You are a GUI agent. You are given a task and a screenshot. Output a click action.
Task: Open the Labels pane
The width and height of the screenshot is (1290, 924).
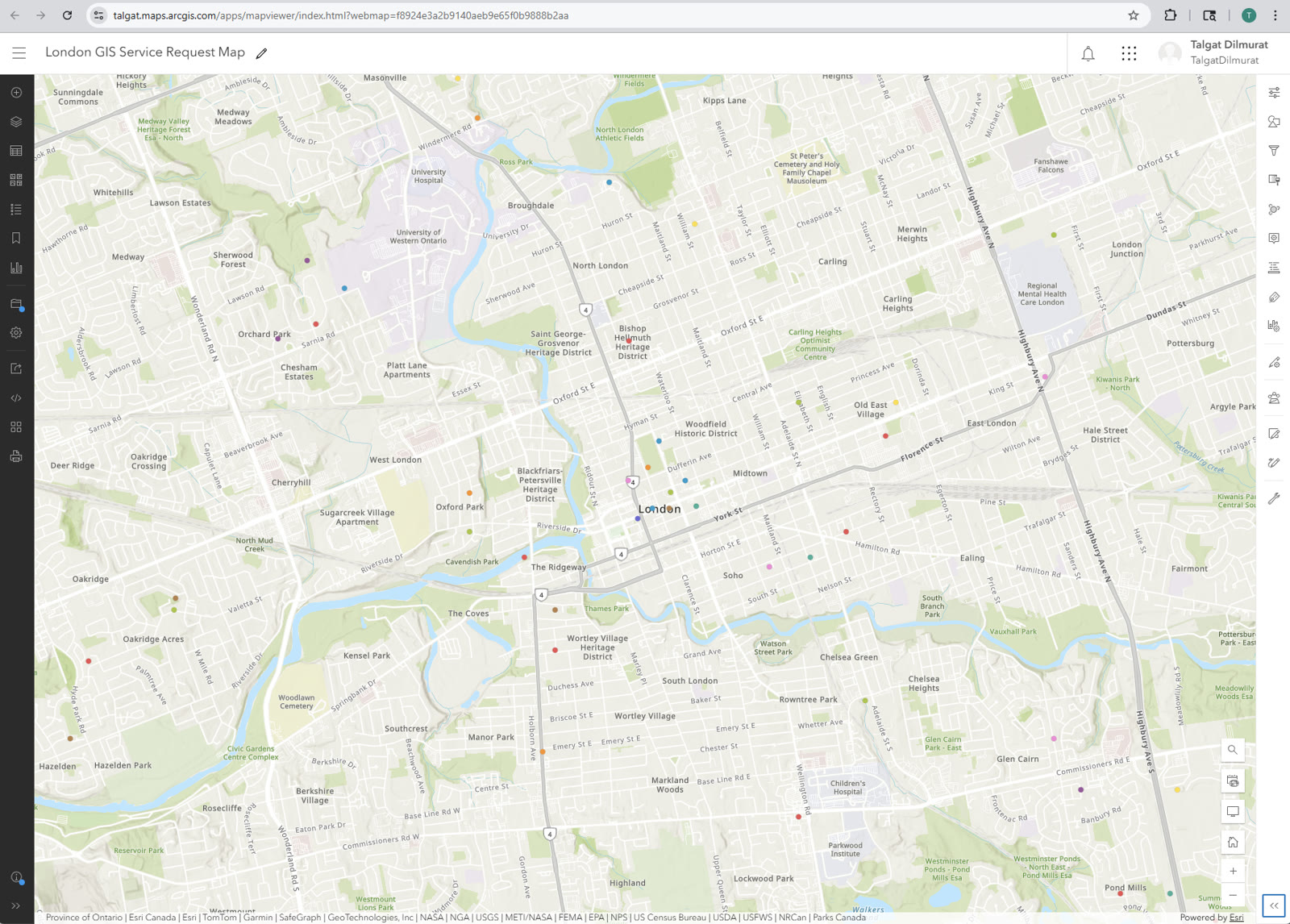1274,297
